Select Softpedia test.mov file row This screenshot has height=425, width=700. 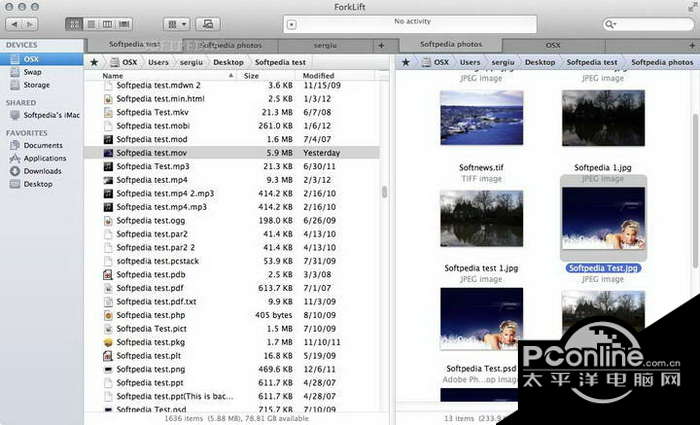point(232,153)
